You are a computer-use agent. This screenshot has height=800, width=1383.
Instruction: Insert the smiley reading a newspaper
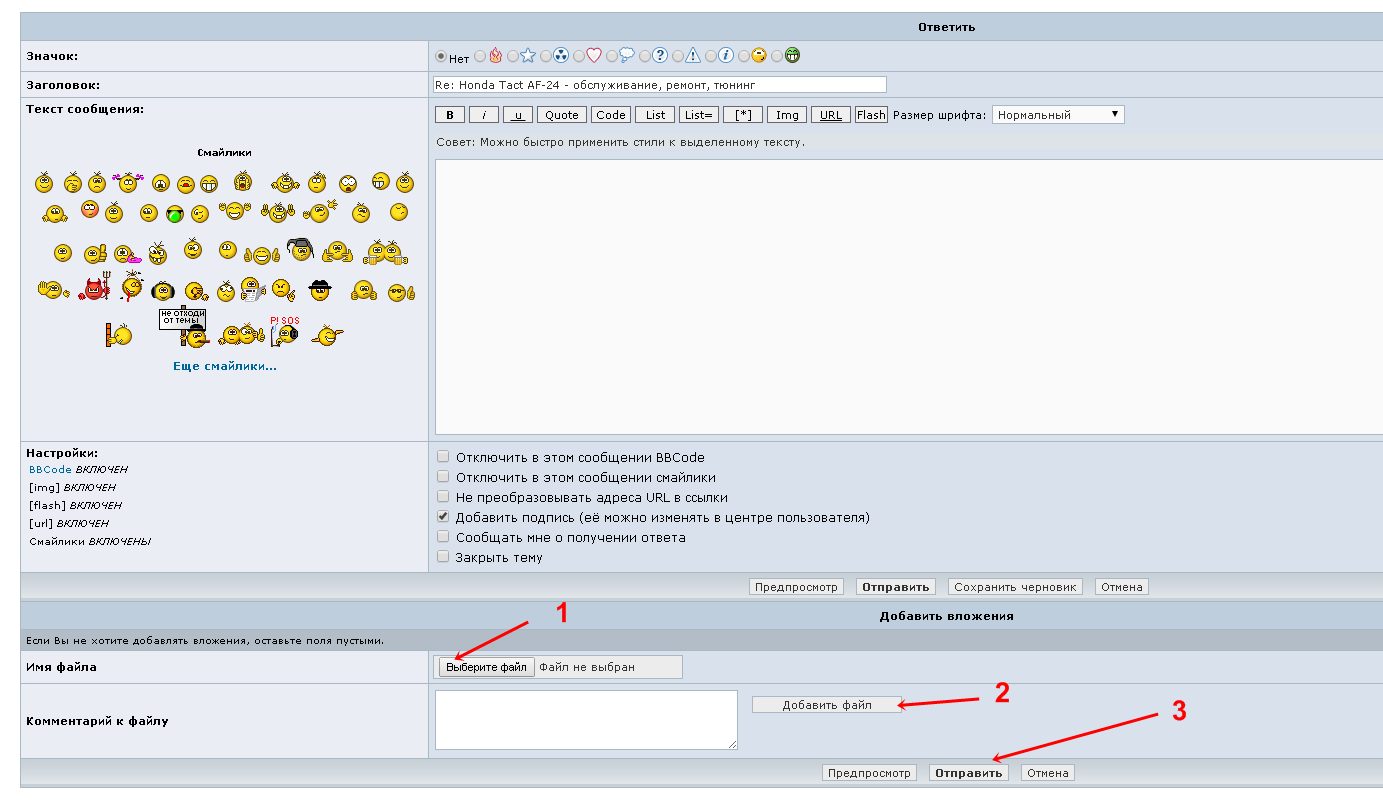coord(253,291)
